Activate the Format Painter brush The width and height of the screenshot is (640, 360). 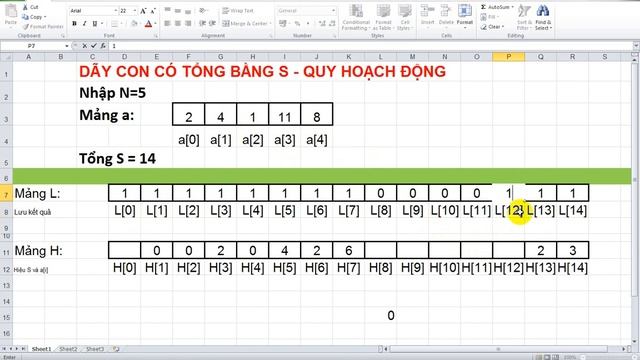[x=43, y=27]
